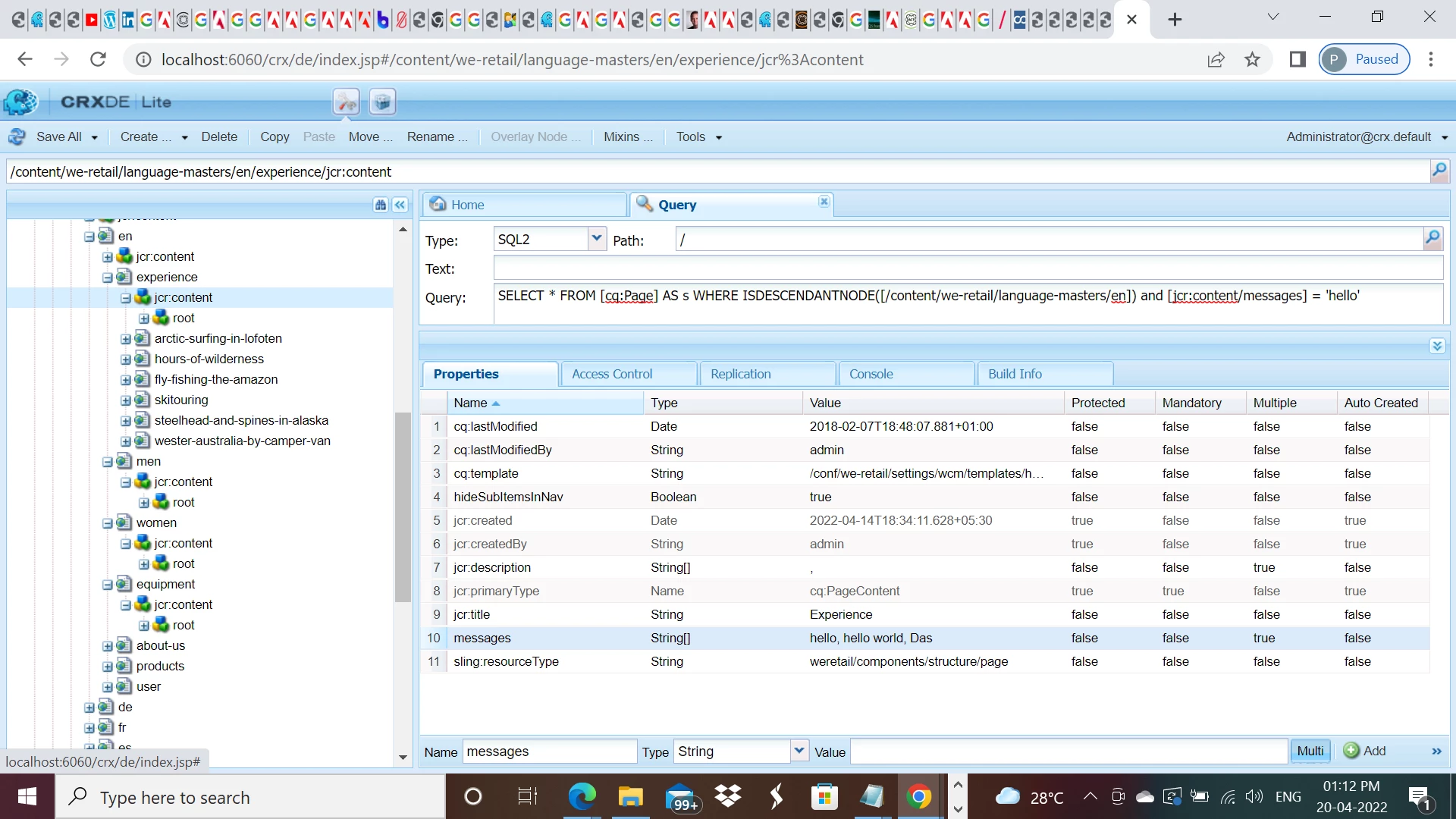Click the property Value input field
1456x819 pixels.
1068,751
